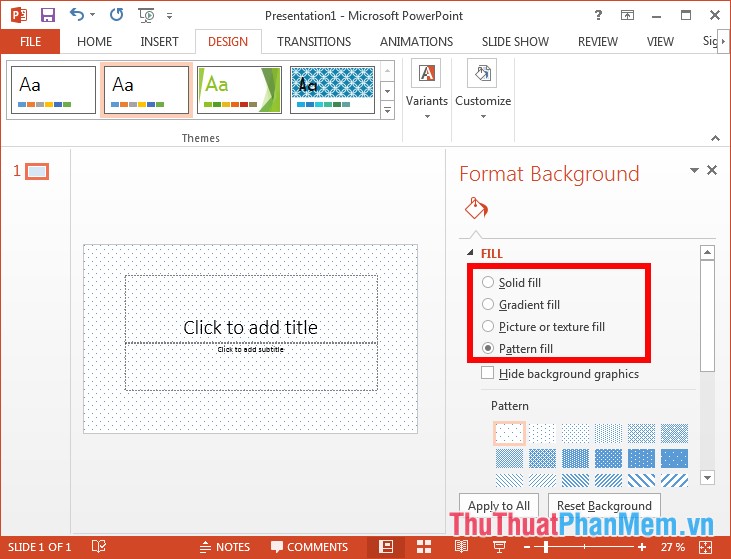This screenshot has width=731, height=559.
Task: Toggle the NOTES pane button
Action: tap(225, 547)
